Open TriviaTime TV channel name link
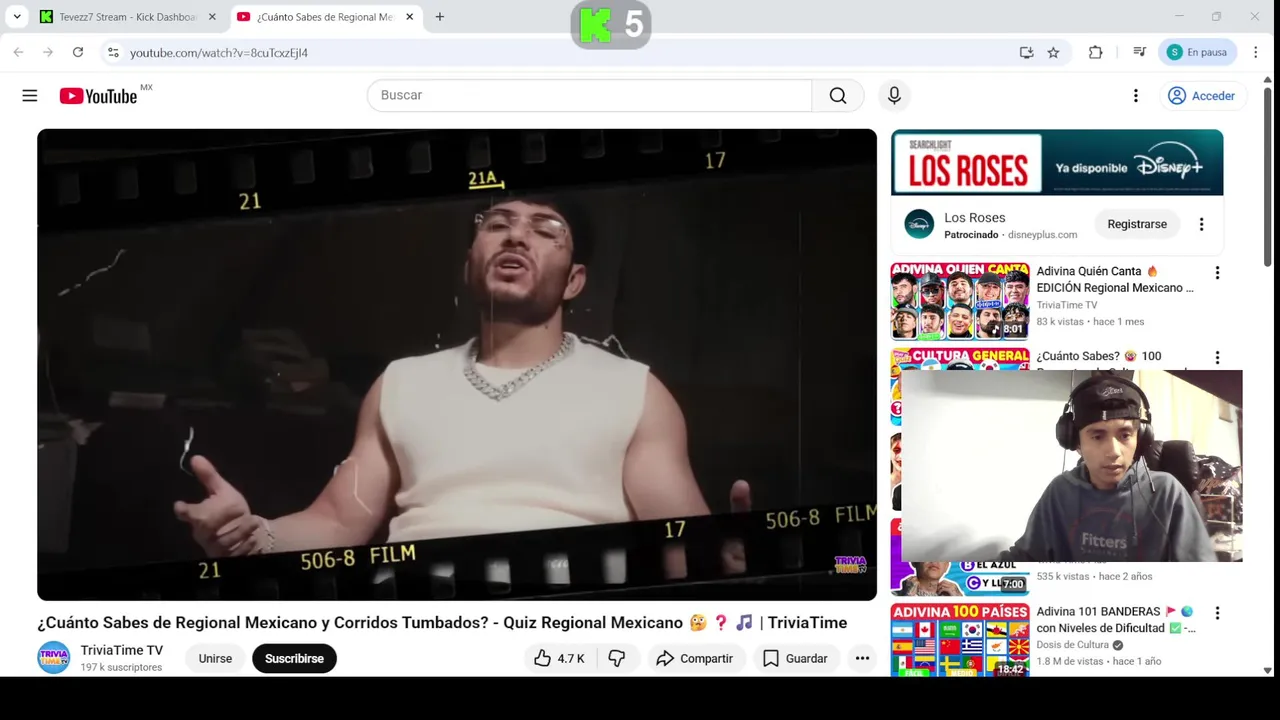Viewport: 1280px width, 720px height. 121,650
